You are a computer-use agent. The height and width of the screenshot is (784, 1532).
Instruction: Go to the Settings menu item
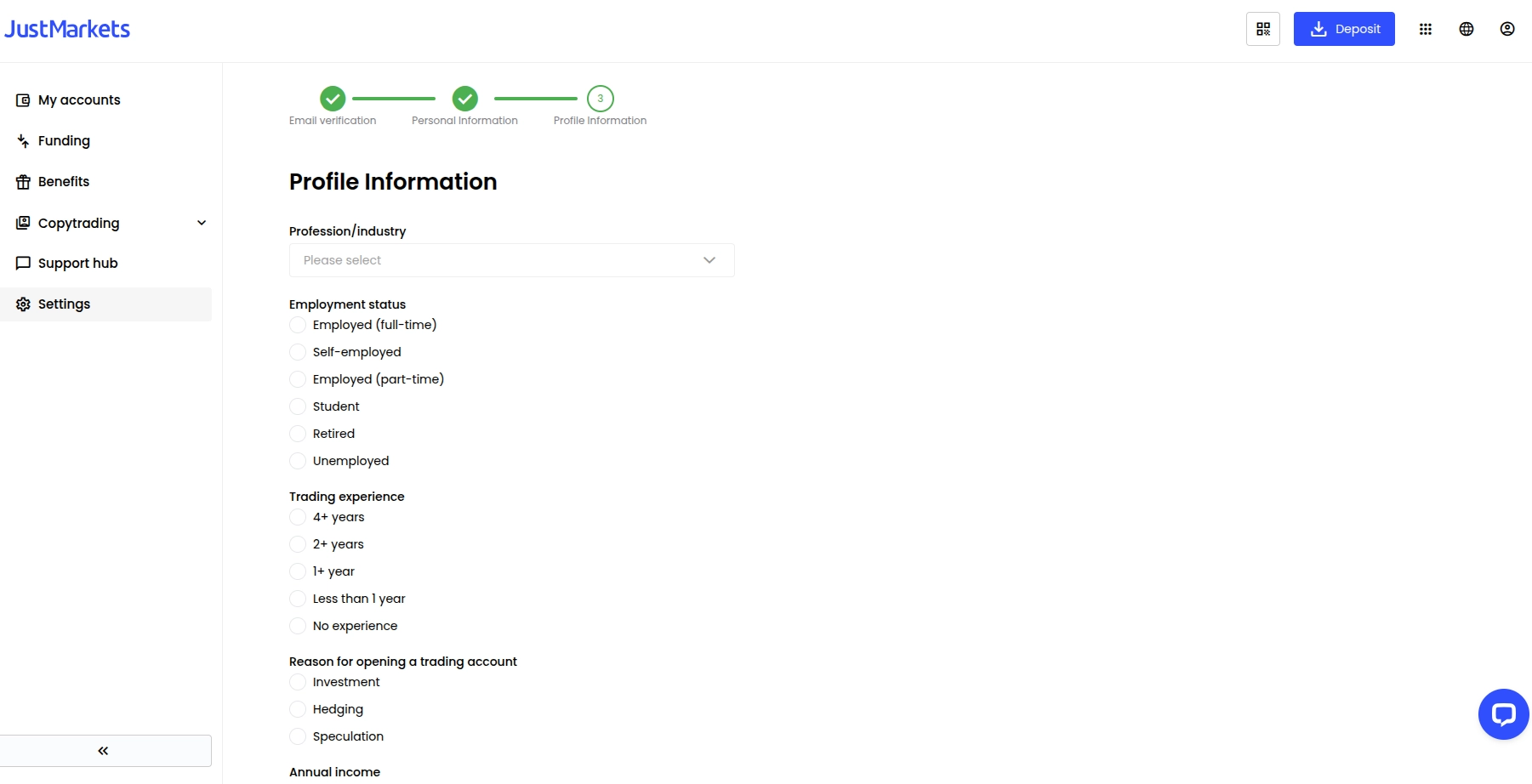[x=64, y=304]
